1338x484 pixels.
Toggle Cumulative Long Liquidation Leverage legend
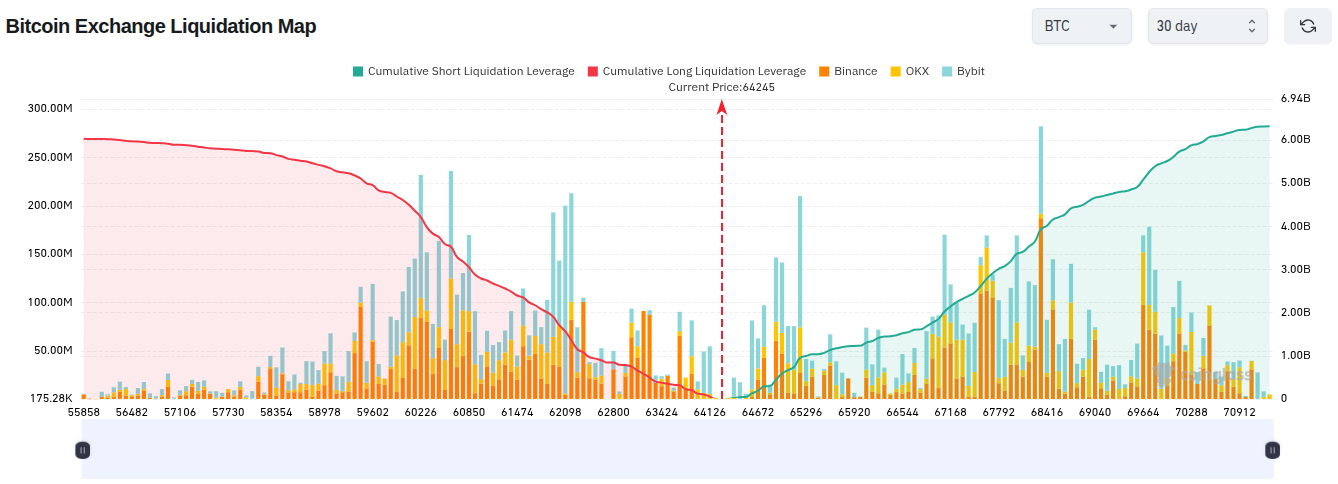pos(696,71)
